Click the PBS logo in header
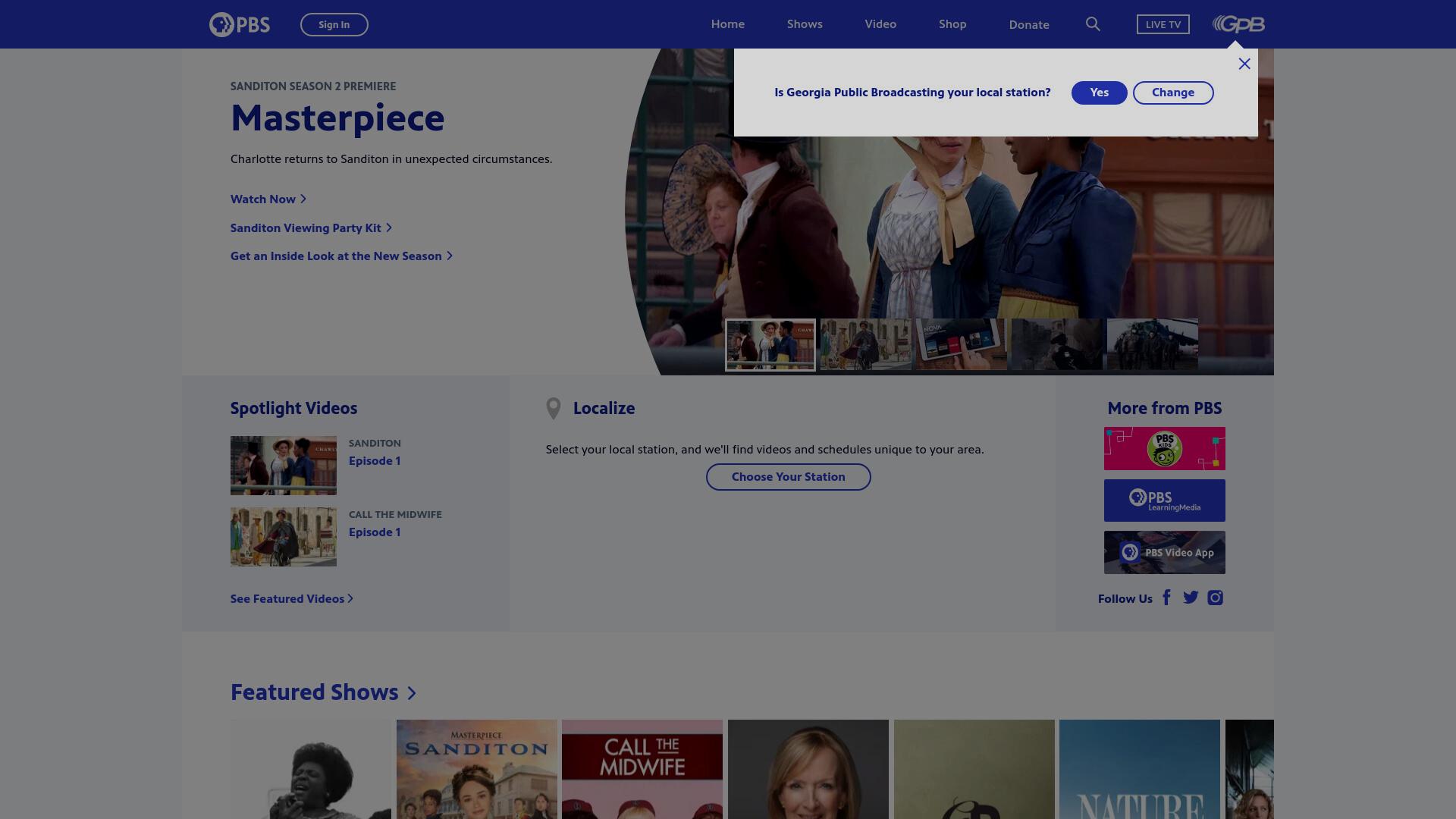 click(x=240, y=24)
